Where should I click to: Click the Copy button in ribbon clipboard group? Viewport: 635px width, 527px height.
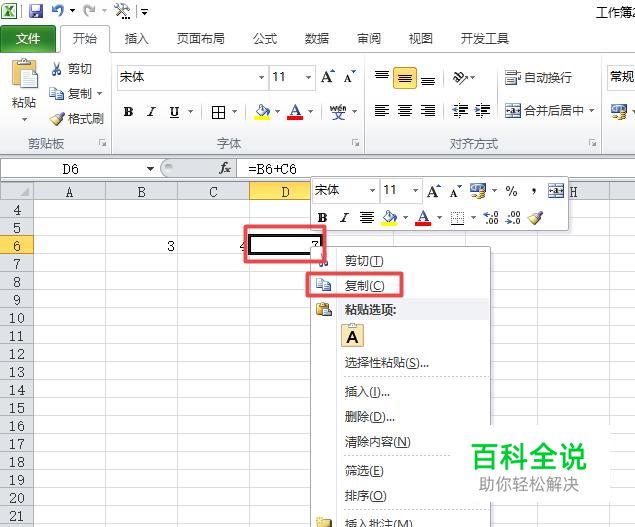pyautogui.click(x=70, y=94)
